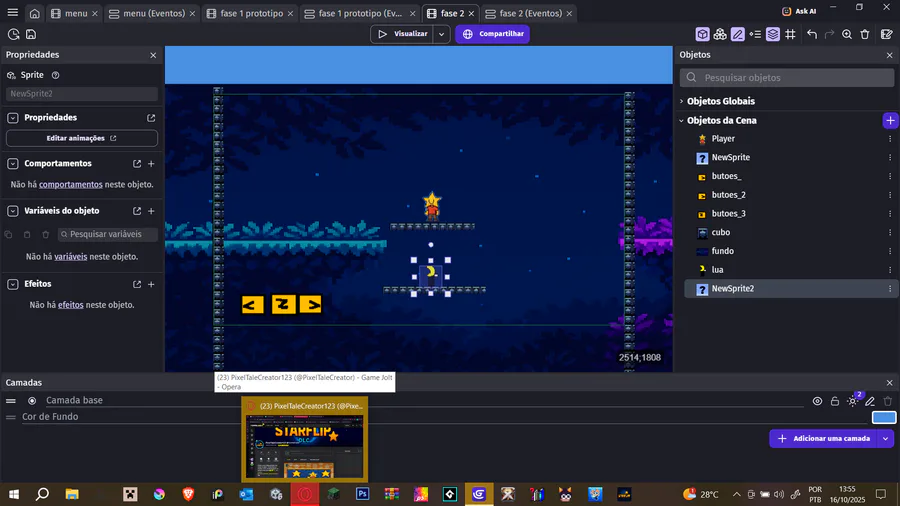Add a new scene object plus button
The image size is (900, 506).
pyautogui.click(x=890, y=120)
